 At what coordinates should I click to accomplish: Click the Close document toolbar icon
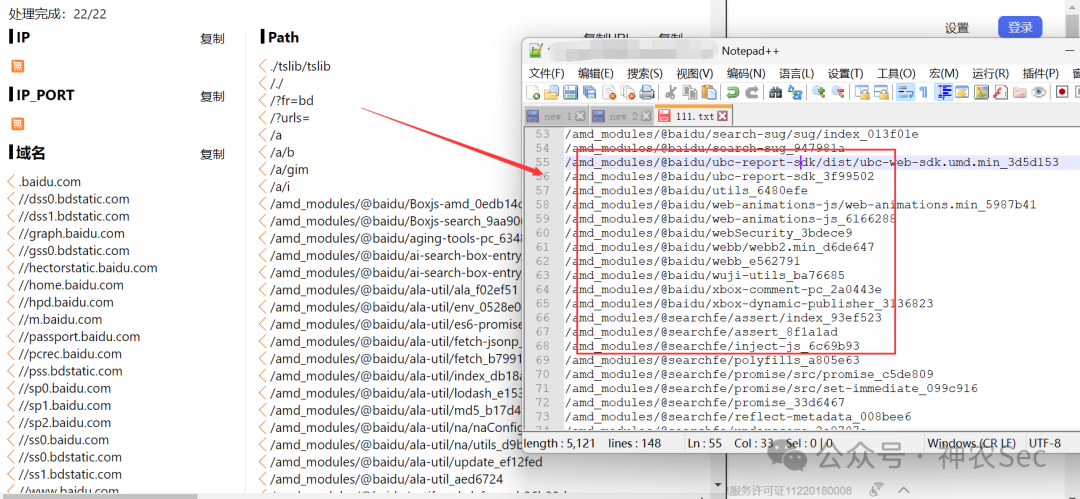pyautogui.click(x=610, y=92)
